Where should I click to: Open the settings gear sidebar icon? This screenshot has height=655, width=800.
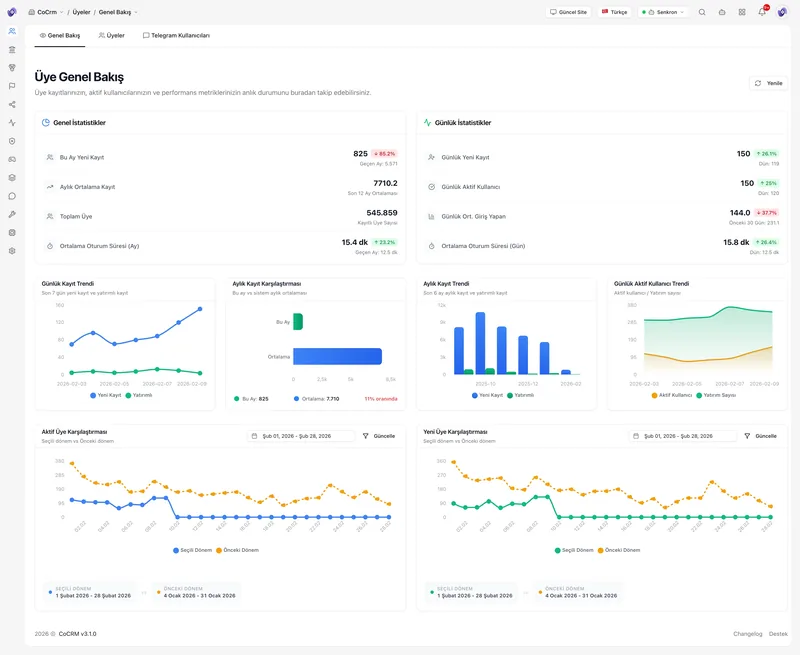pyautogui.click(x=12, y=251)
